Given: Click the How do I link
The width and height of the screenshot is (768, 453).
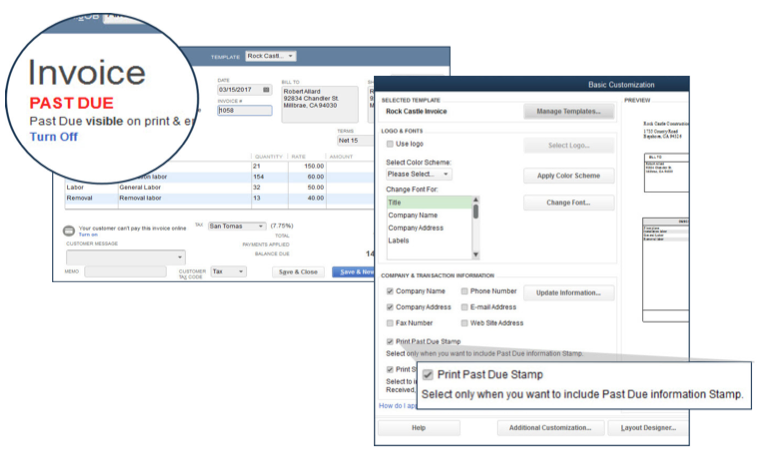Looking at the screenshot, I should (397, 406).
